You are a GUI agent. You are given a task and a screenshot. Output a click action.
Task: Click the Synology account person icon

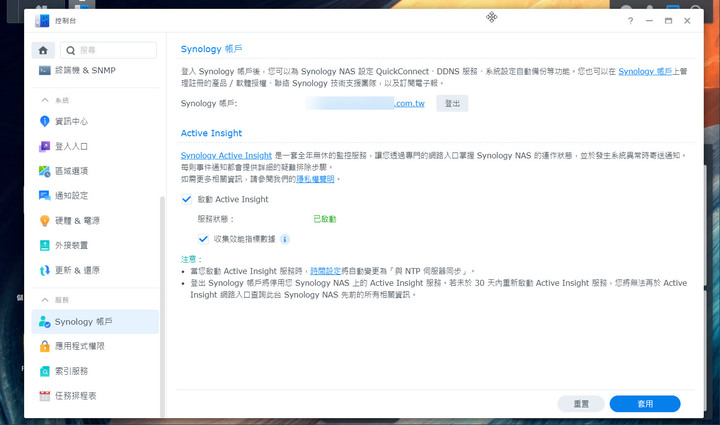pos(45,321)
